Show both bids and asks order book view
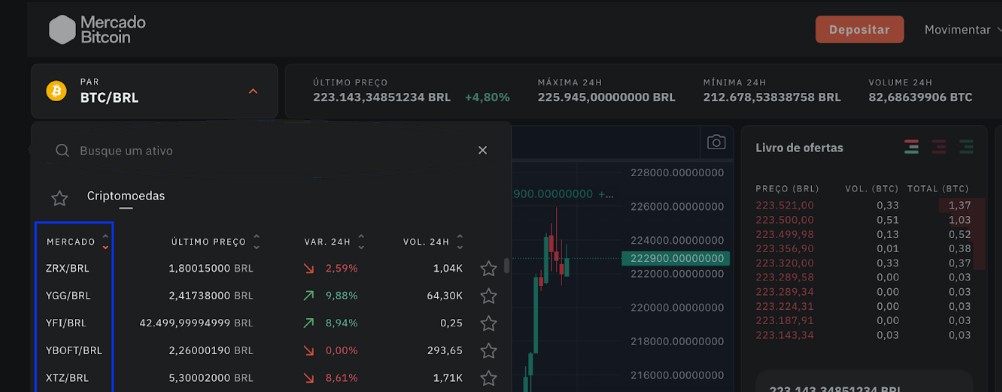 [912, 148]
